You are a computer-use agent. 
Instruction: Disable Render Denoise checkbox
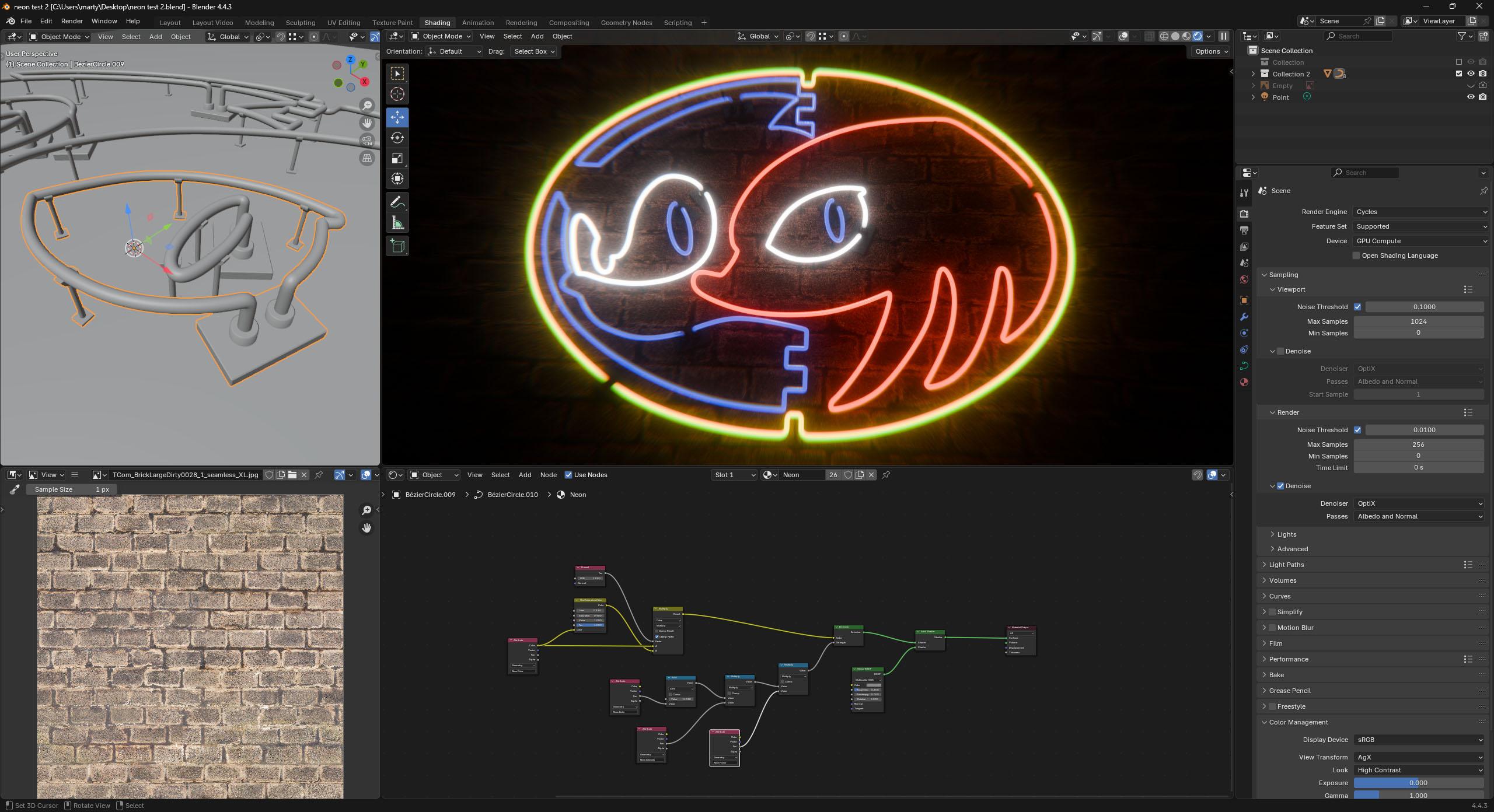click(1280, 486)
